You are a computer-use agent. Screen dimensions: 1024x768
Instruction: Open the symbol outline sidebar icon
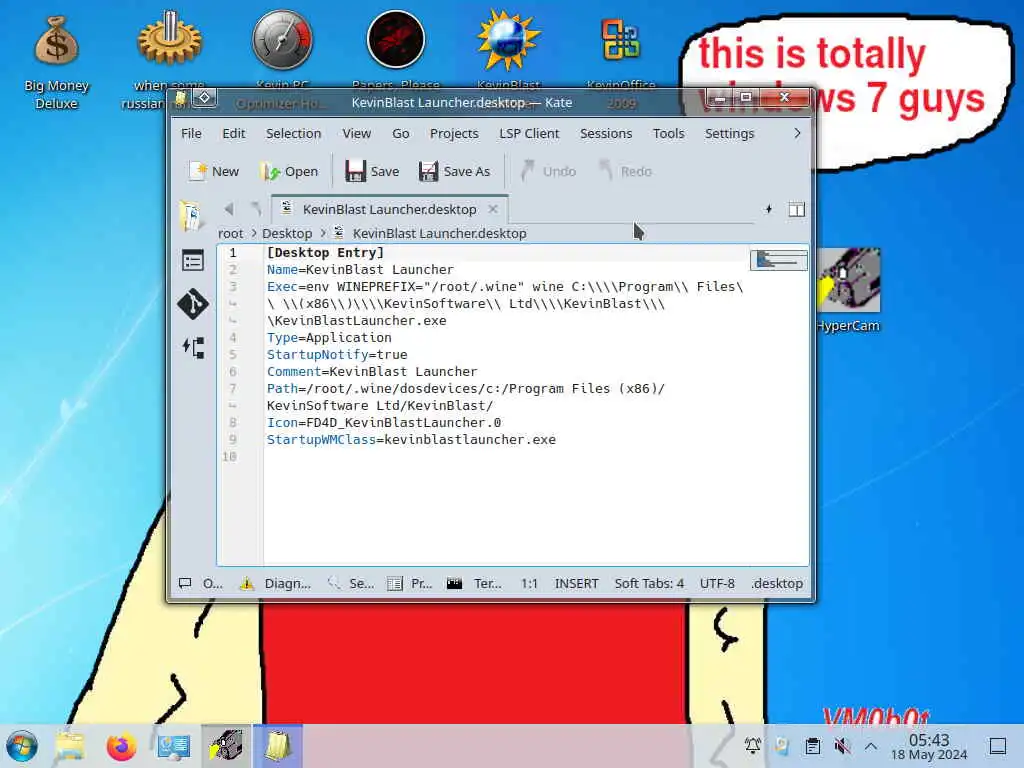[193, 347]
